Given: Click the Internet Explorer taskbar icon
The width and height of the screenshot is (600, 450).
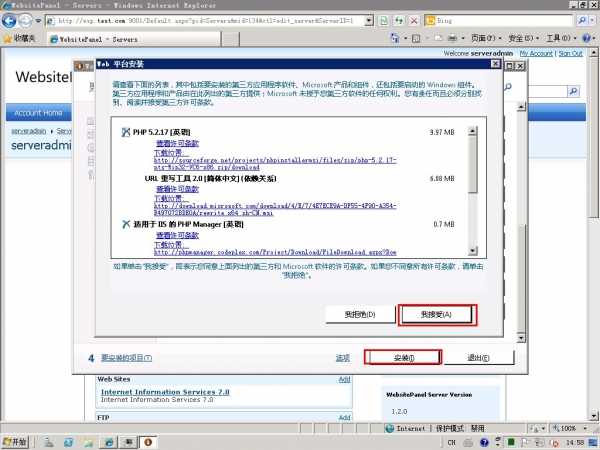Looking at the screenshot, I should pyautogui.click(x=109, y=442).
